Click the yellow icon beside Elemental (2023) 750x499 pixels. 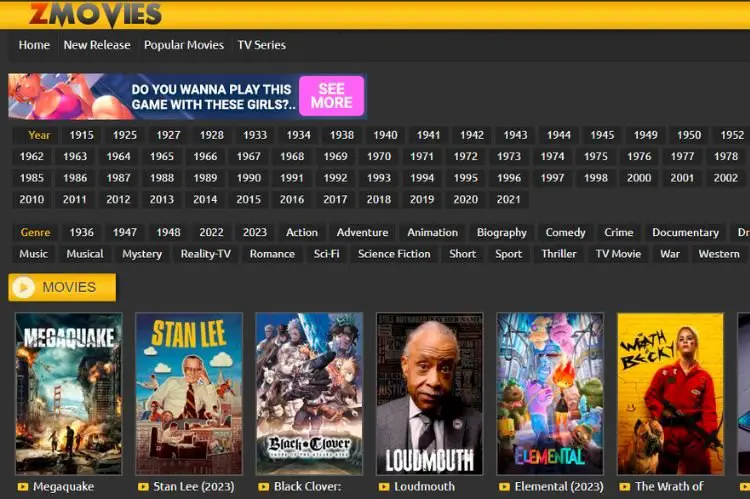(504, 487)
